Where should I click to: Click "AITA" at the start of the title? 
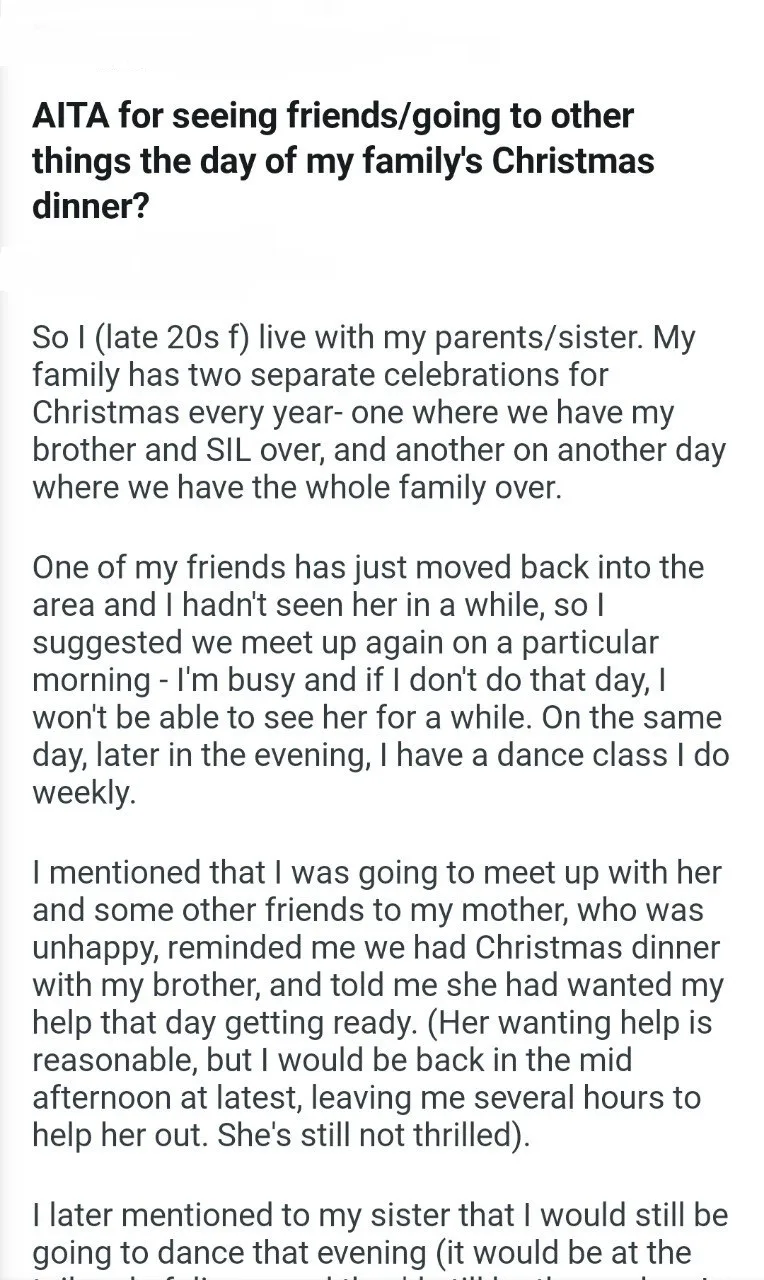click(68, 116)
